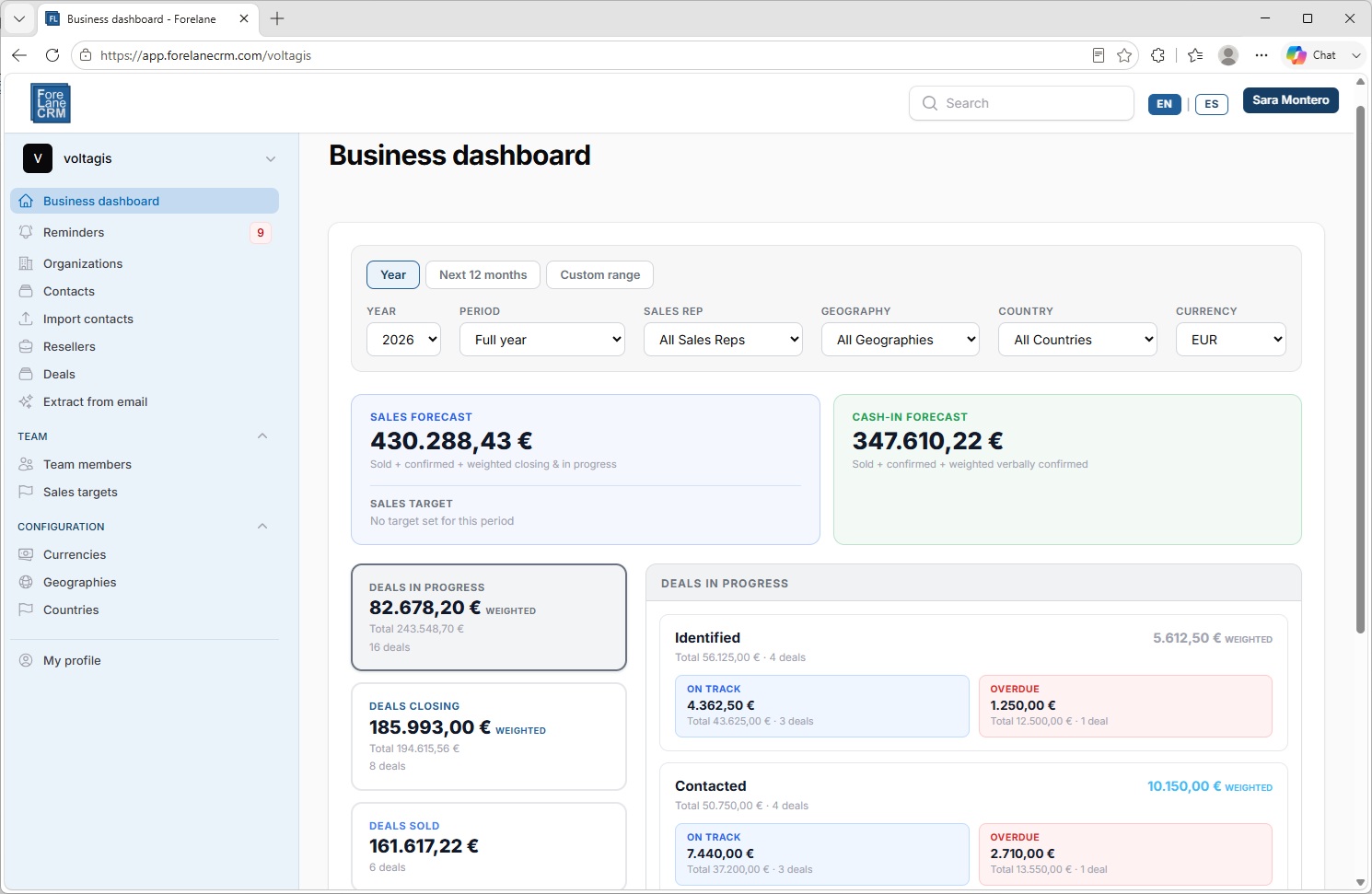Open Contacted Overdue deals card
Image resolution: width=1372 pixels, height=894 pixels.
pyautogui.click(x=1125, y=854)
